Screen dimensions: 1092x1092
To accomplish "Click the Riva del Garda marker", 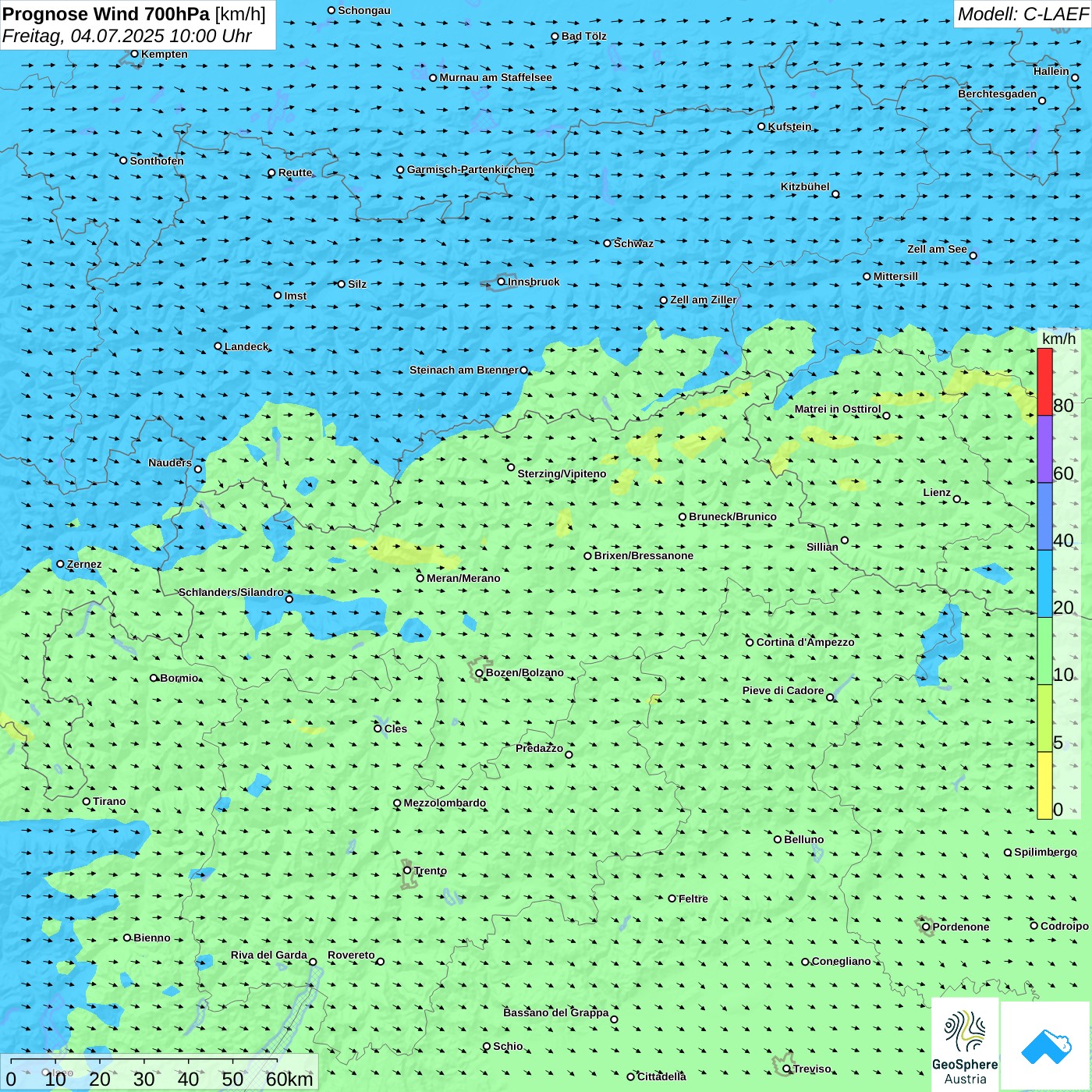I will [x=313, y=962].
